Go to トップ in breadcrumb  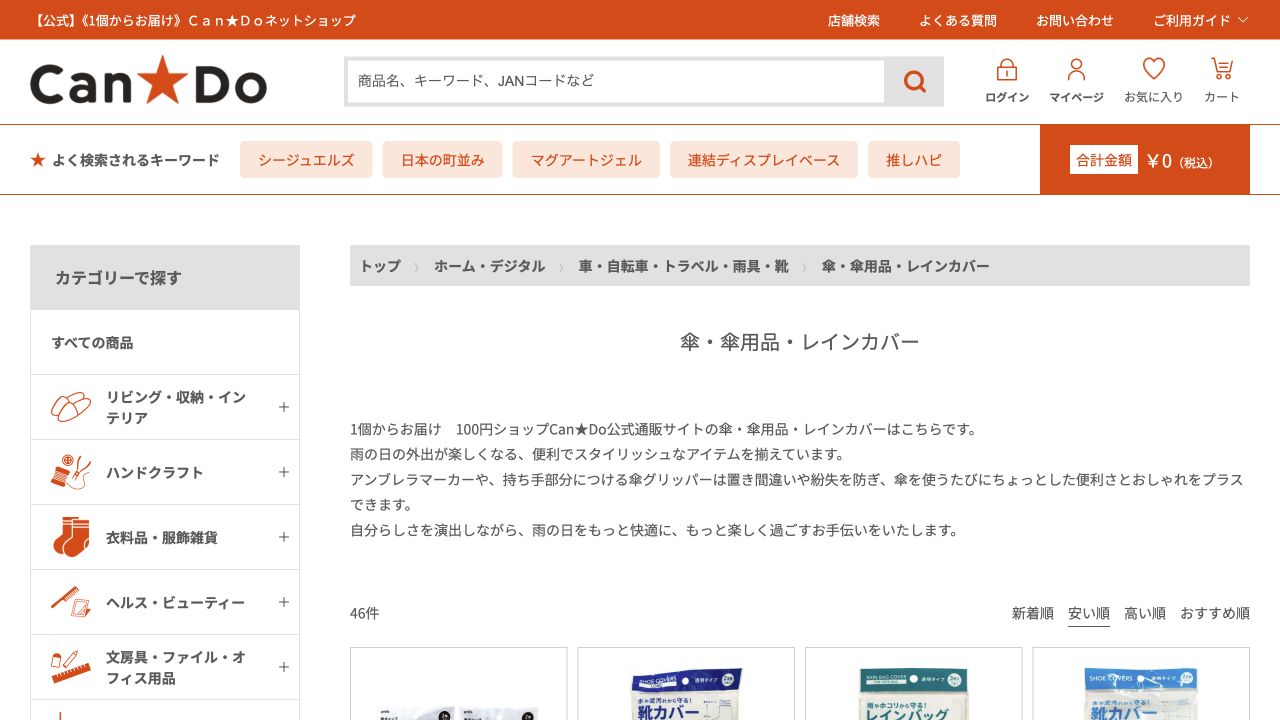pyautogui.click(x=380, y=266)
